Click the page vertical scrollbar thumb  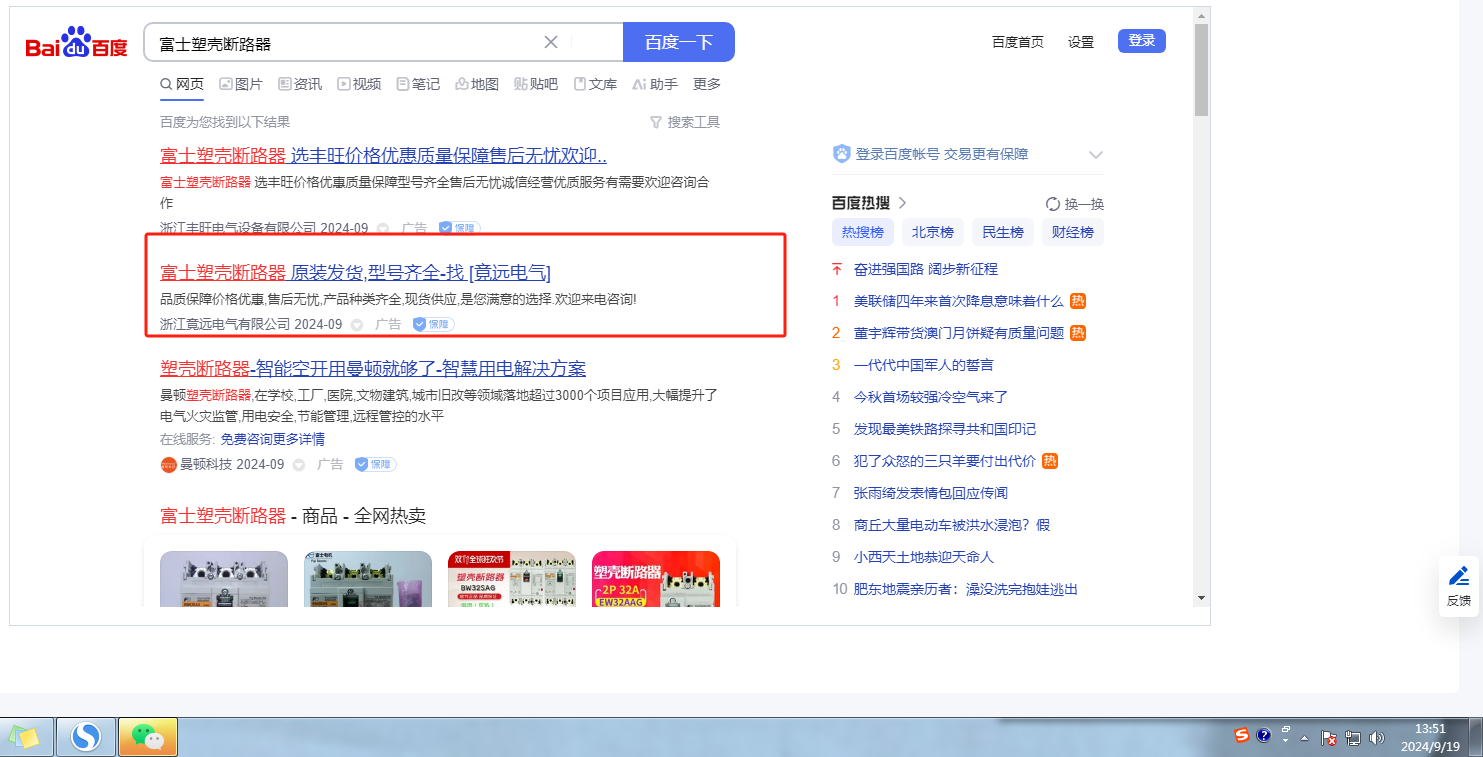pyautogui.click(x=1201, y=70)
